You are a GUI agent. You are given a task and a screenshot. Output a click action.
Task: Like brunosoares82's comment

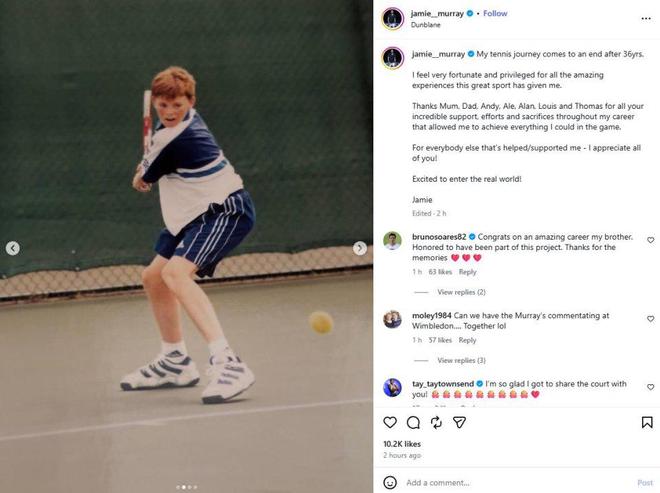[650, 240]
